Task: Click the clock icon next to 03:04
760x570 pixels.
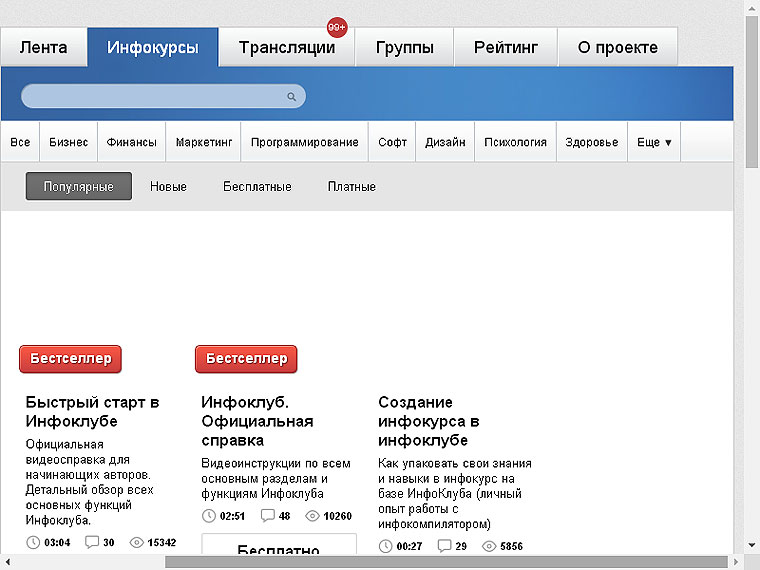Action: tap(32, 542)
